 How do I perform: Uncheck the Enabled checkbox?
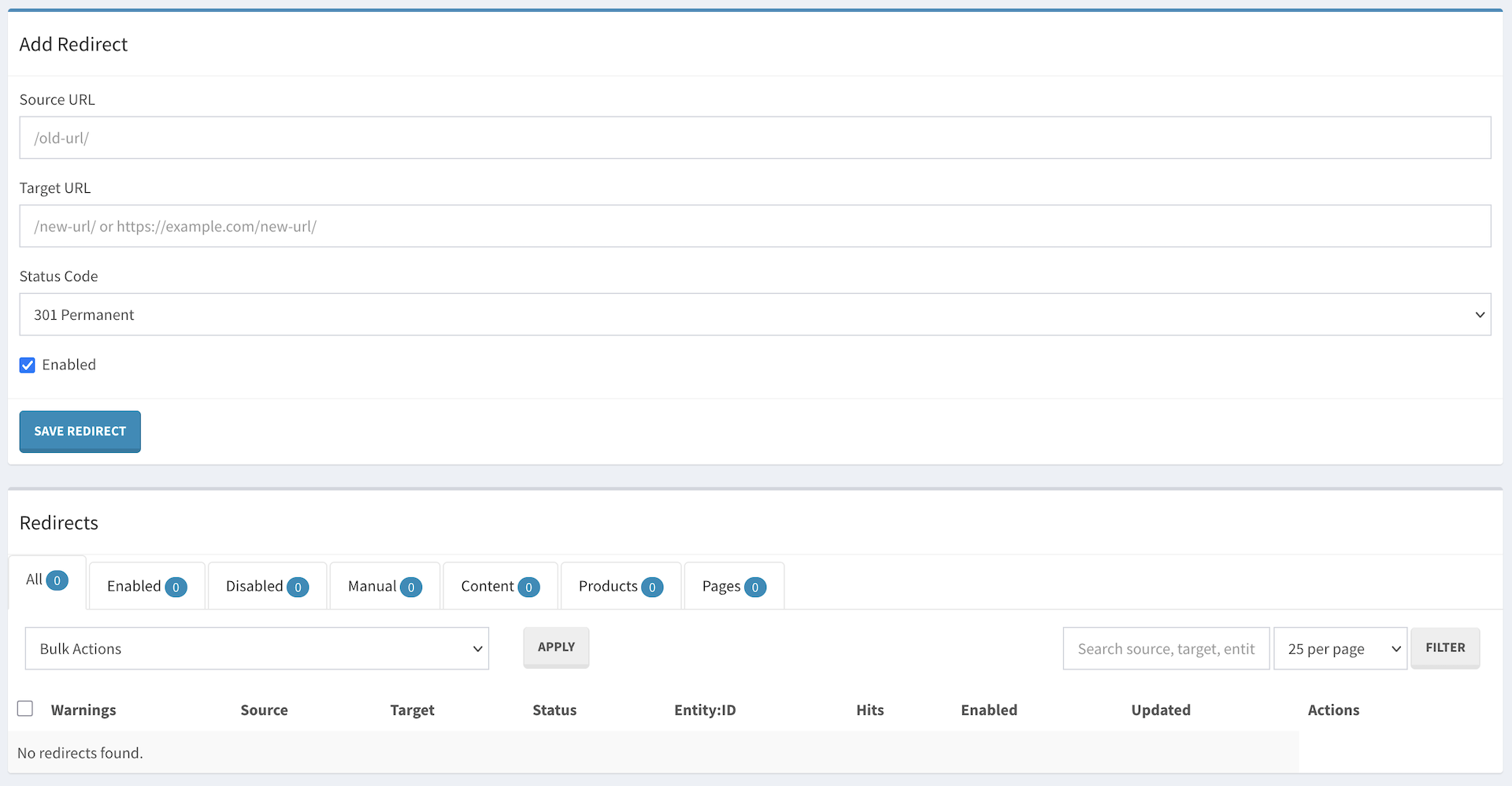28,365
